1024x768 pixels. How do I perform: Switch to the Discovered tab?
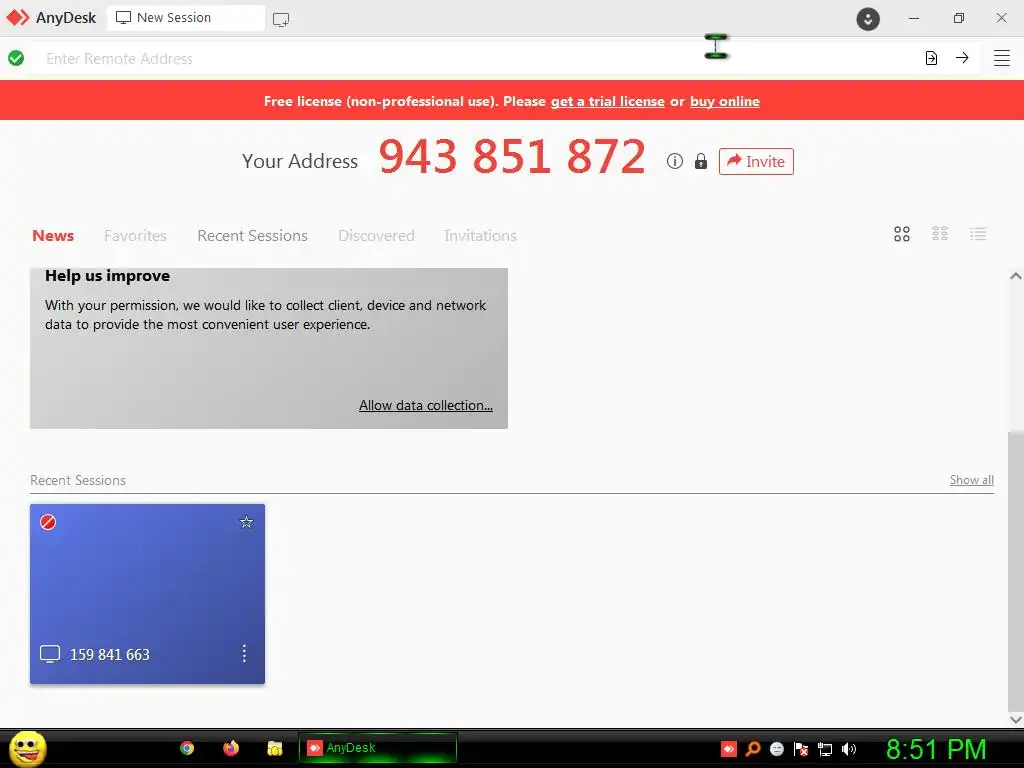click(x=376, y=236)
